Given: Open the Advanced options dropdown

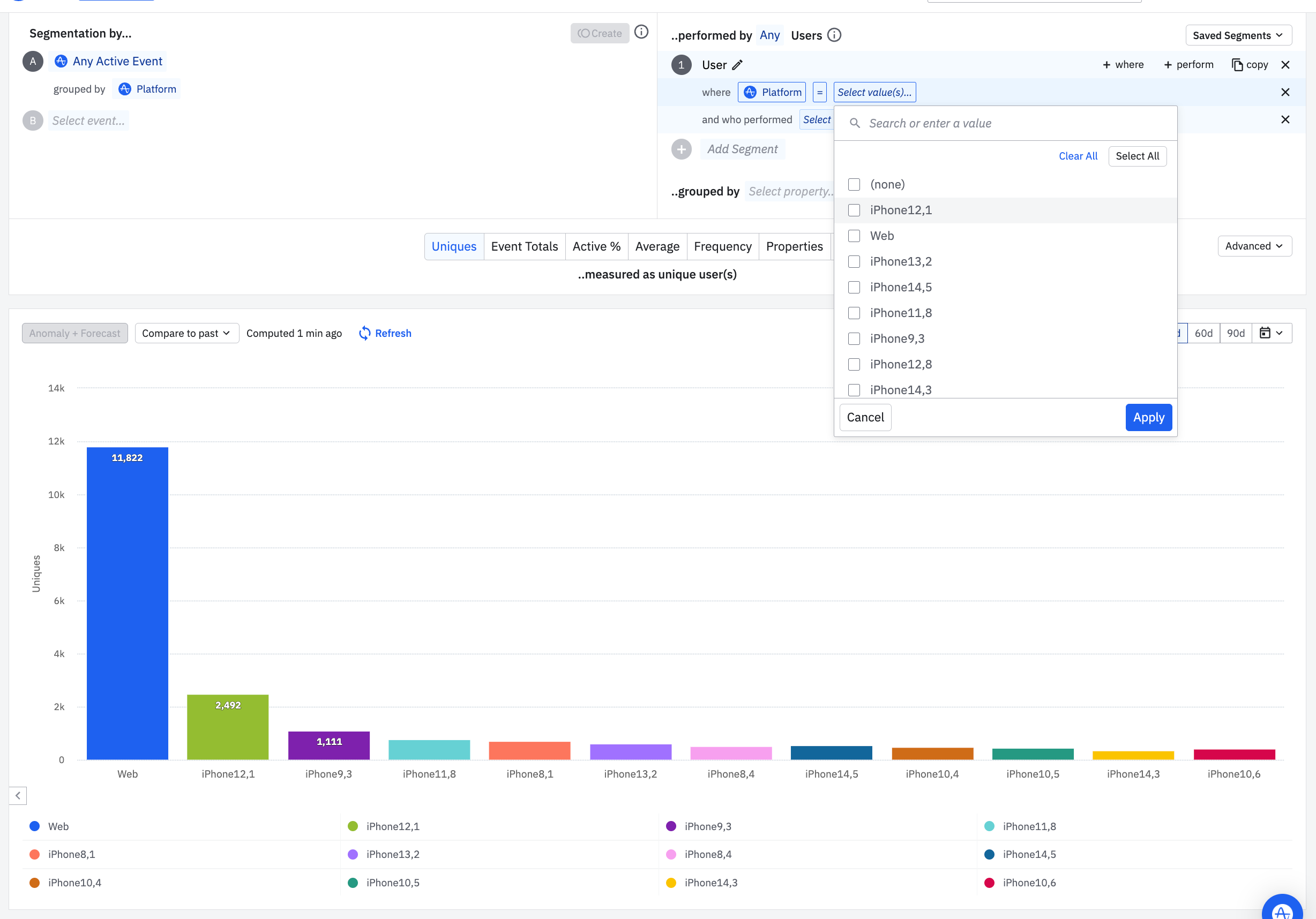Looking at the screenshot, I should [x=1254, y=246].
